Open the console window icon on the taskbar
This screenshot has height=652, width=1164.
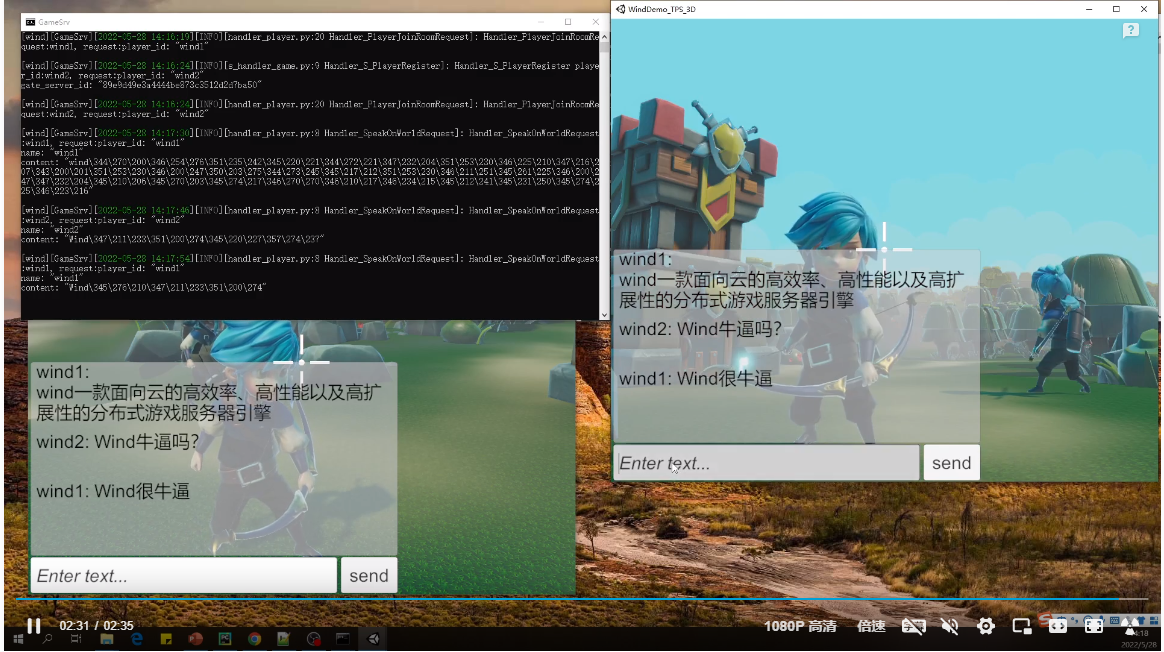tap(343, 639)
